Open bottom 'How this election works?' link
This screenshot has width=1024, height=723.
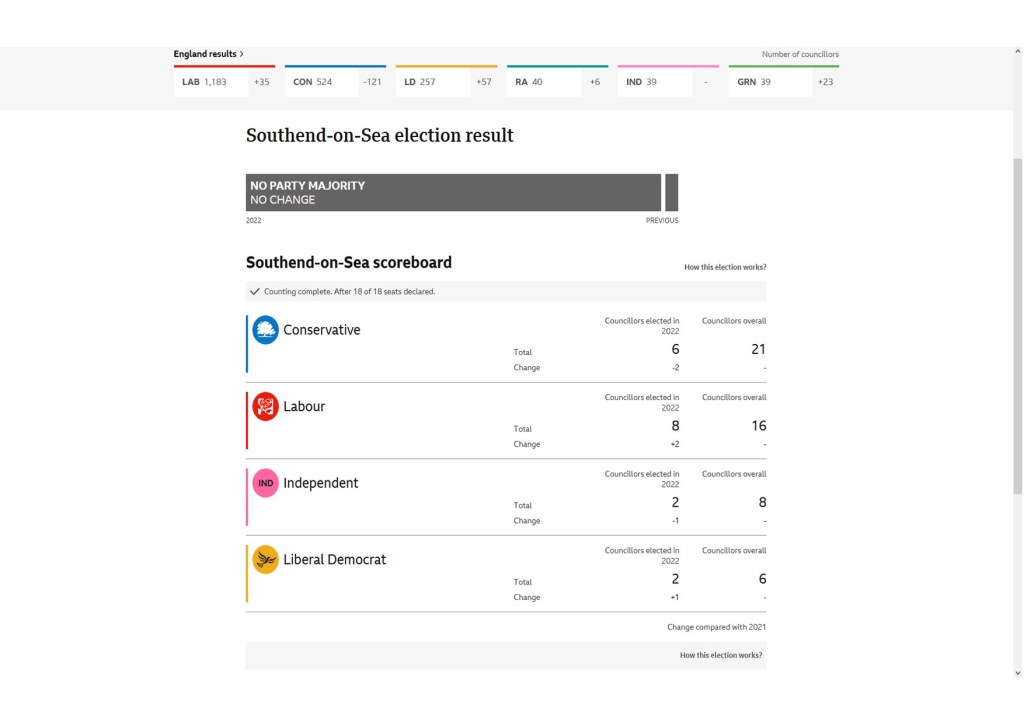click(721, 655)
